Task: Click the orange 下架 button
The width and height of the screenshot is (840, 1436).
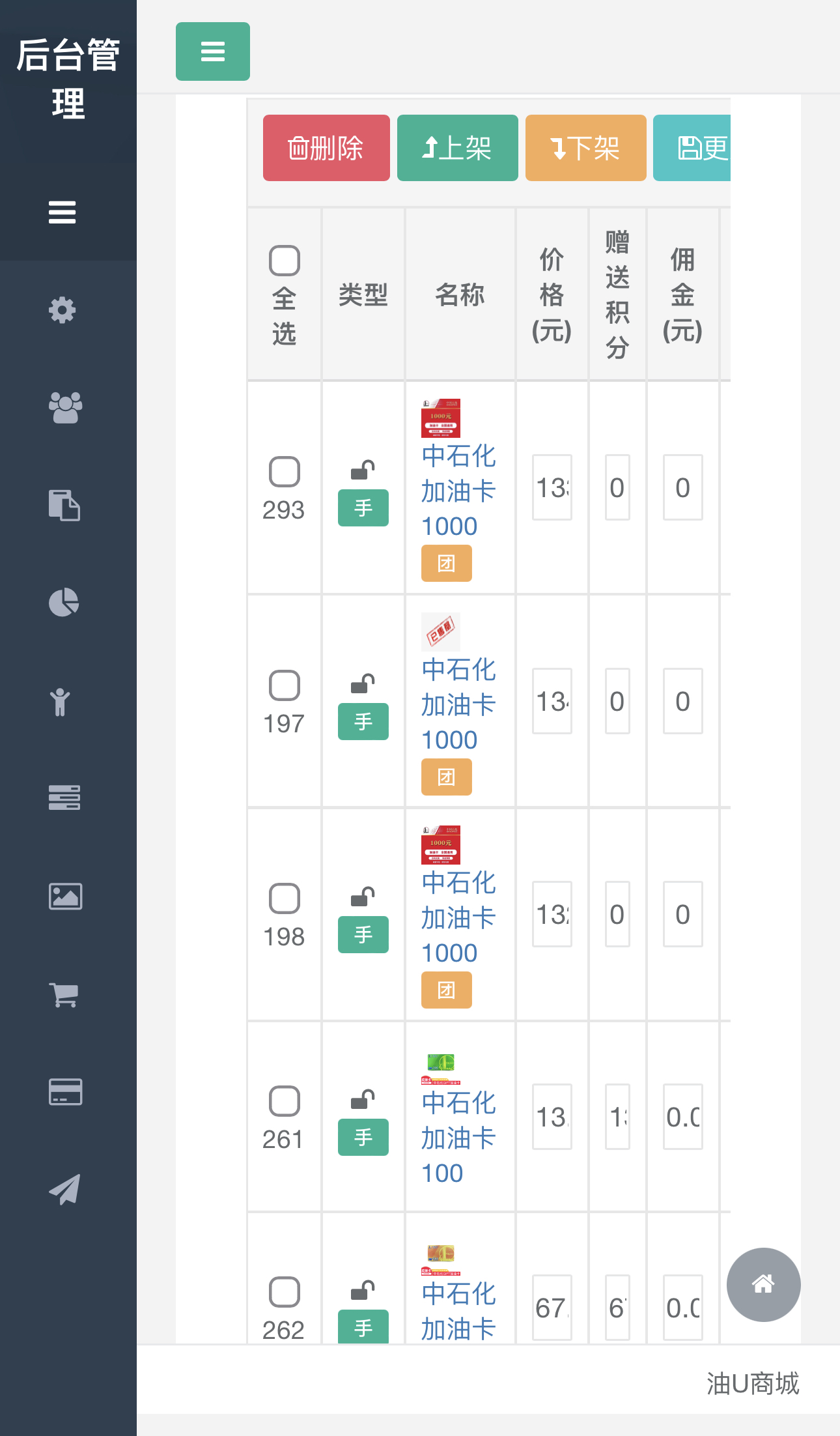Action: [585, 148]
